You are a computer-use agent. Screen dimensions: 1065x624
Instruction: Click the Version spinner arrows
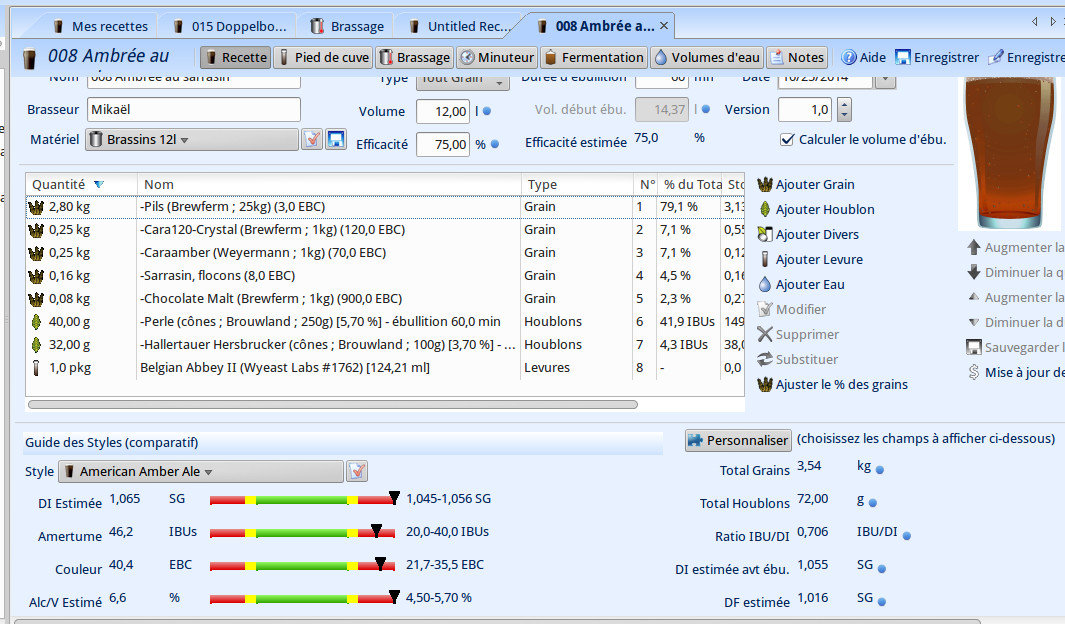click(844, 109)
